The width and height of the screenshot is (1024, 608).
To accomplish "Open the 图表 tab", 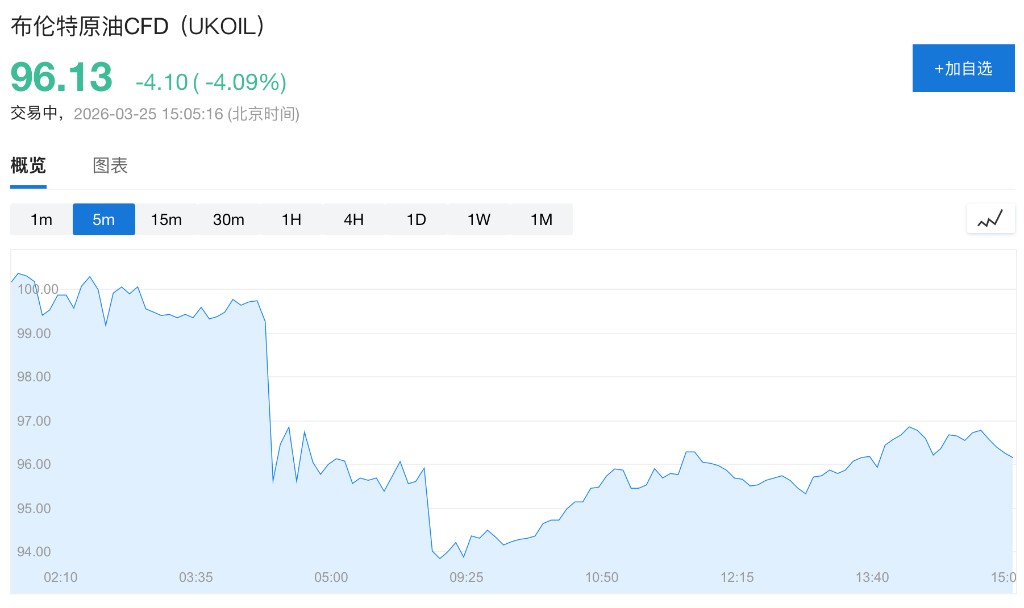I will 110,166.
